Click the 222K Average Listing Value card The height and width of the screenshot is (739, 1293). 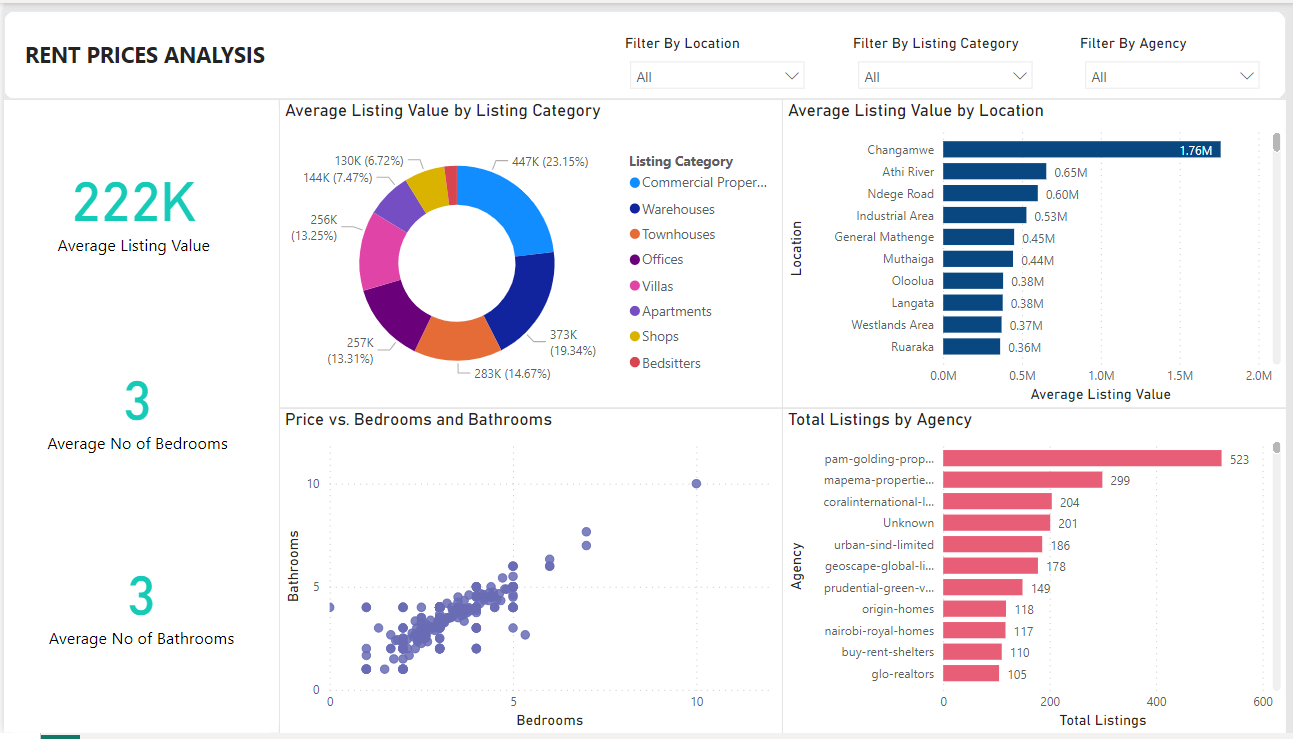click(133, 205)
